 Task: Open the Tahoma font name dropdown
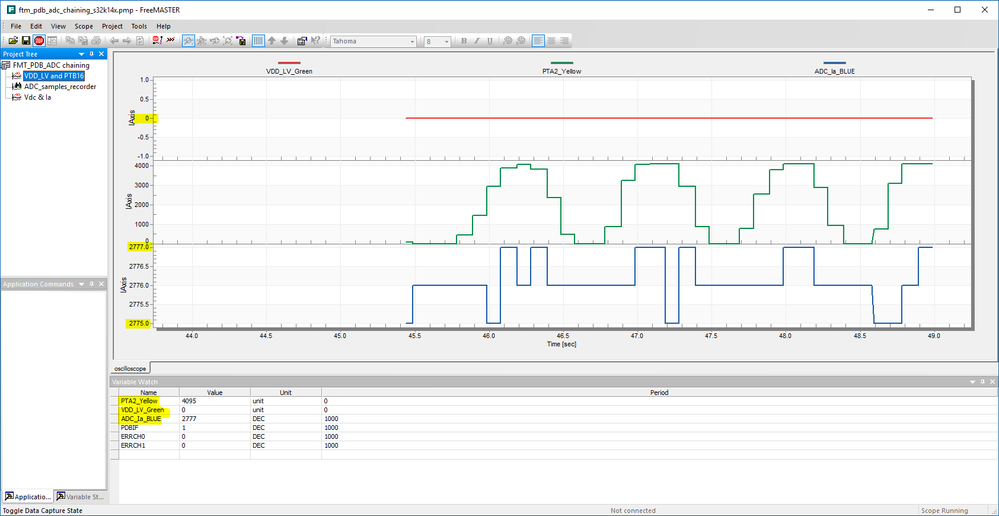click(412, 41)
